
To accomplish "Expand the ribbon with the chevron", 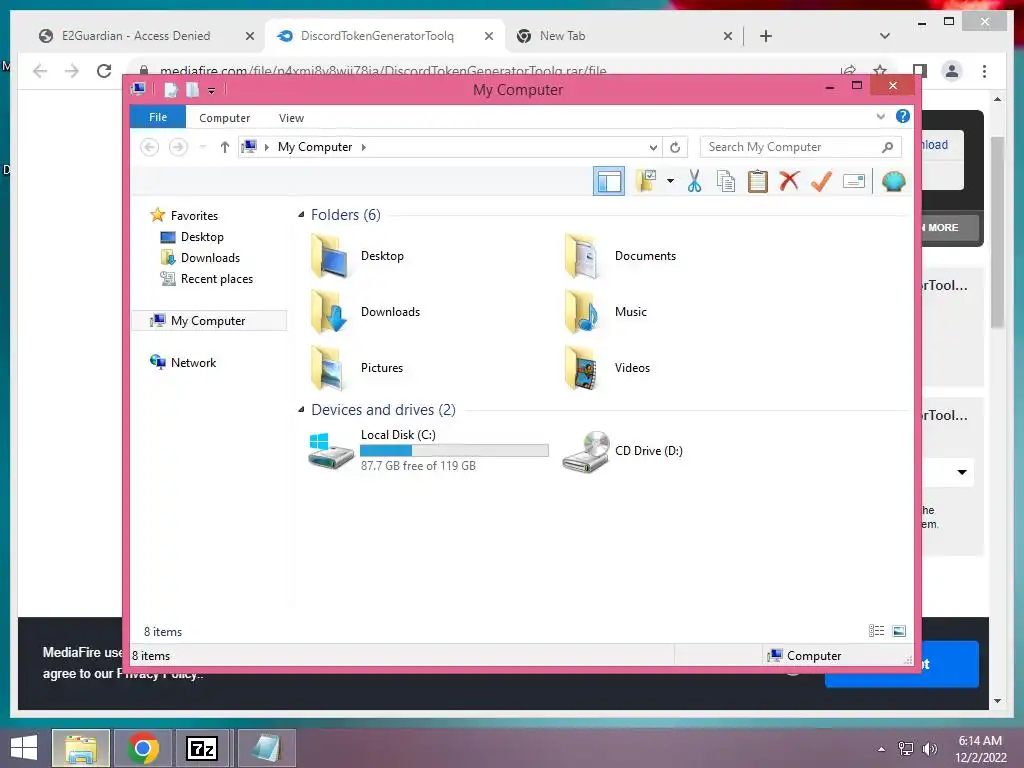I will point(880,117).
